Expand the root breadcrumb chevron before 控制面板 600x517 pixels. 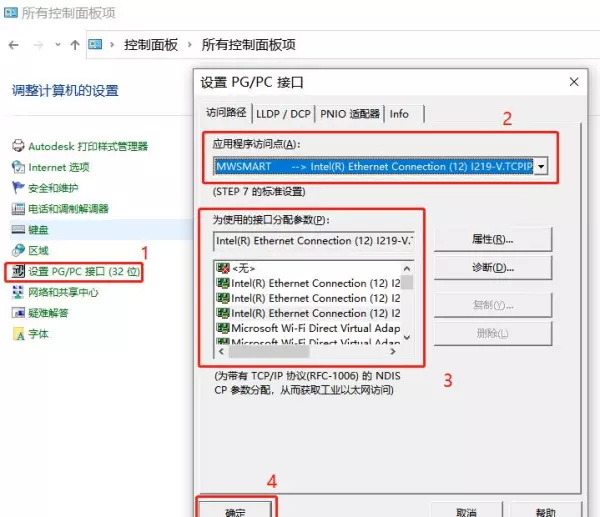coord(112,45)
